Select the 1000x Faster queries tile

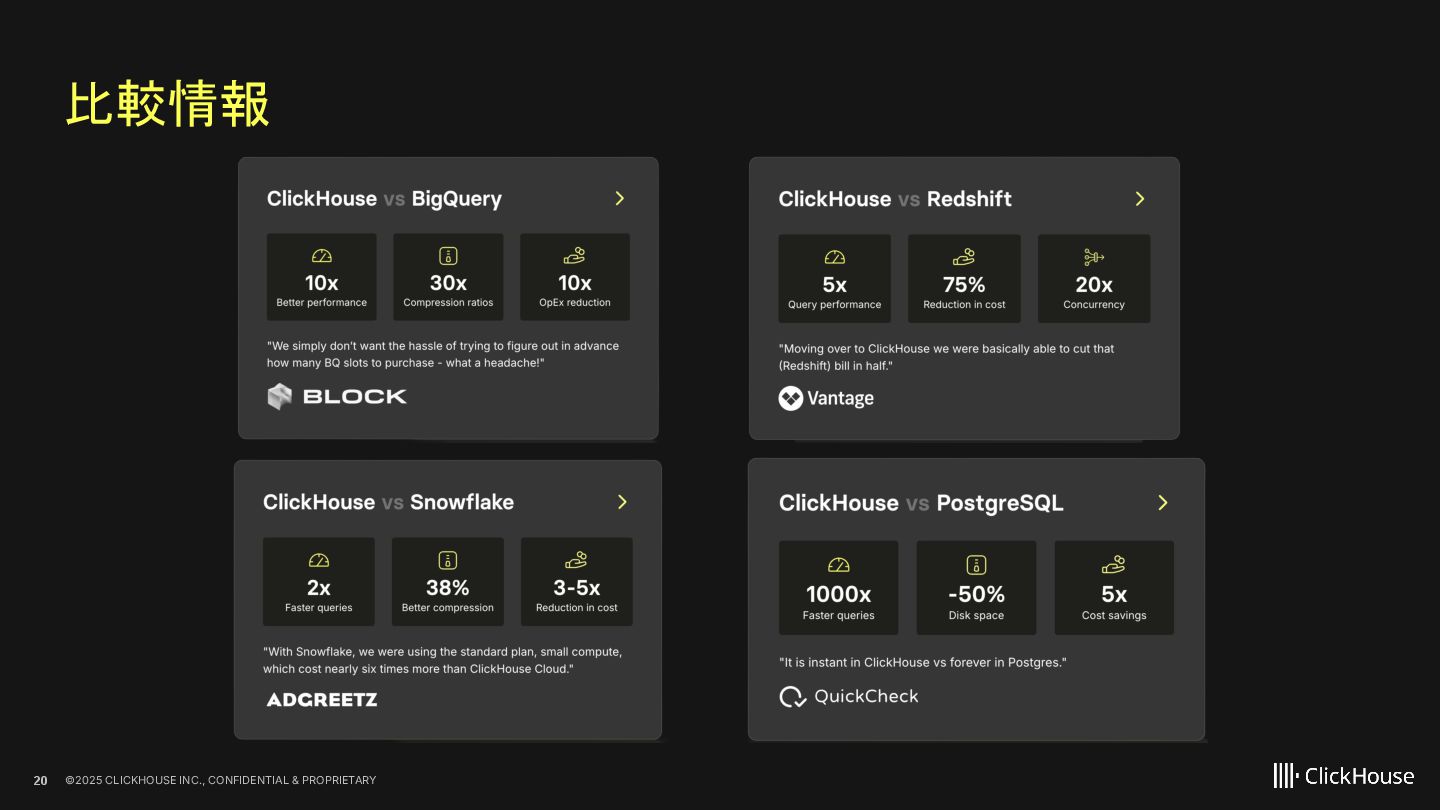(838, 588)
